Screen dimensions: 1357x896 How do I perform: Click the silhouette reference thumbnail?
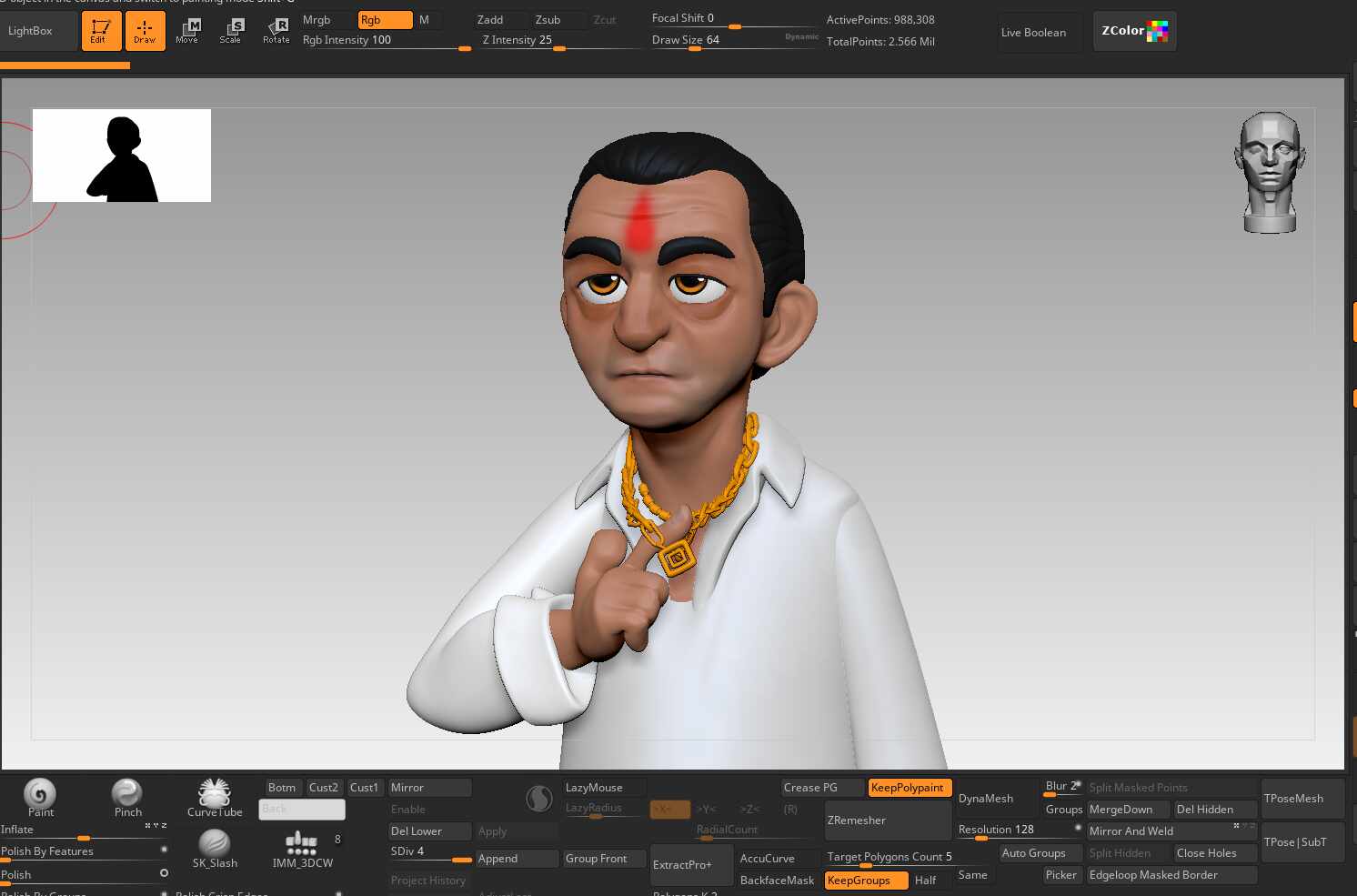tap(122, 156)
